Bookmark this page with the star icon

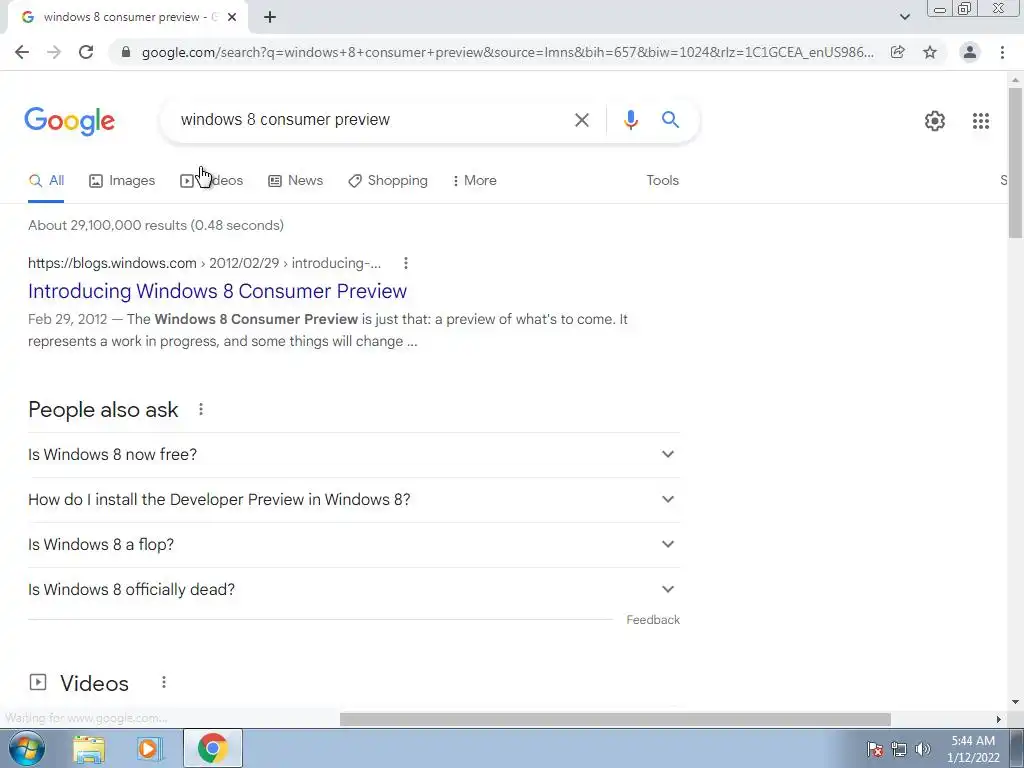pyautogui.click(x=930, y=52)
